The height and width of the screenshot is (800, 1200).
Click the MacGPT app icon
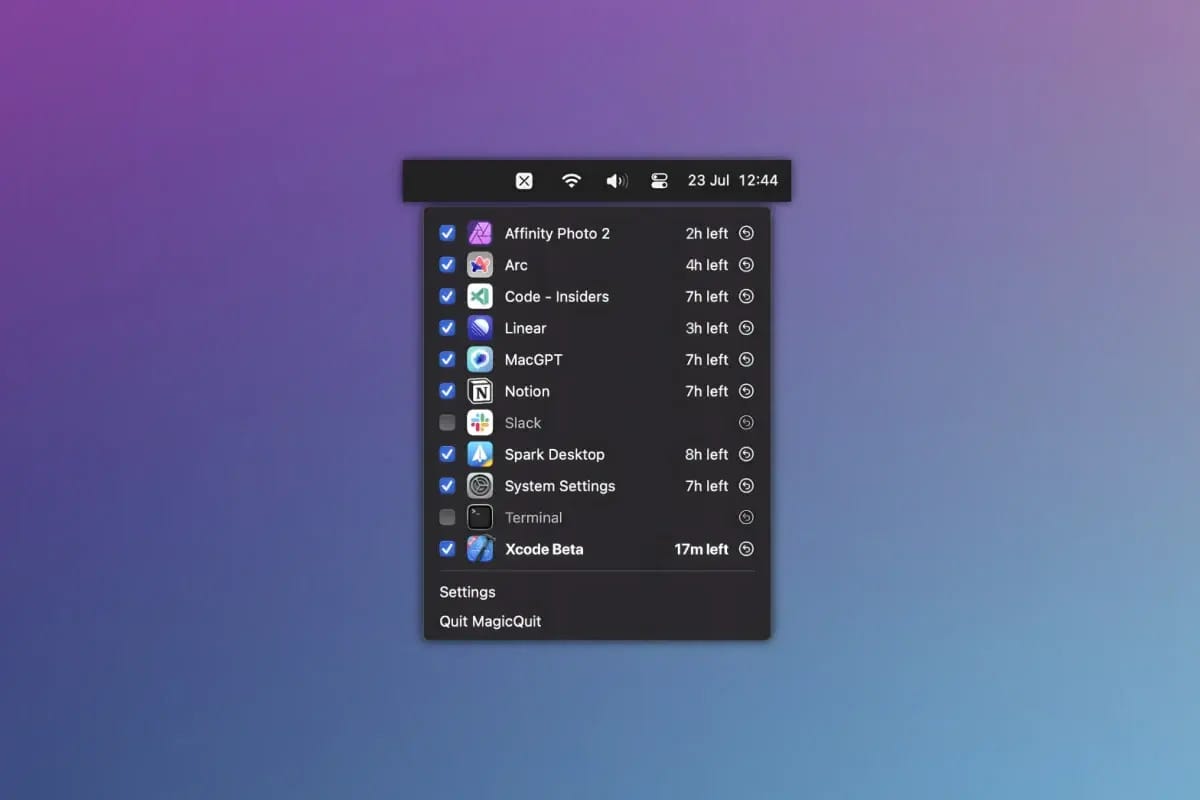pyautogui.click(x=480, y=359)
